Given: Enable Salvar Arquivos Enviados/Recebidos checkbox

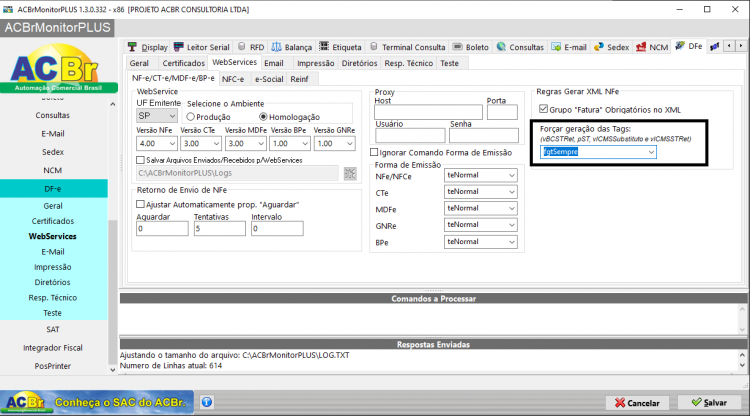Looking at the screenshot, I should click(x=140, y=160).
